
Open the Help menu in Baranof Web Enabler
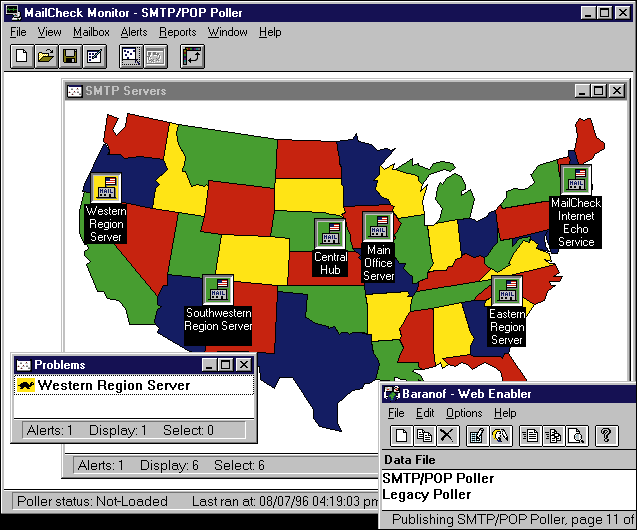505,413
